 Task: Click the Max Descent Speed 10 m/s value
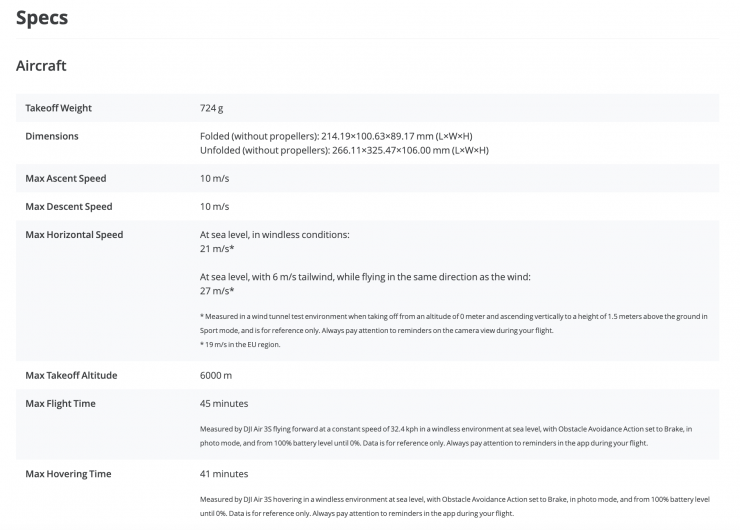(x=216, y=206)
